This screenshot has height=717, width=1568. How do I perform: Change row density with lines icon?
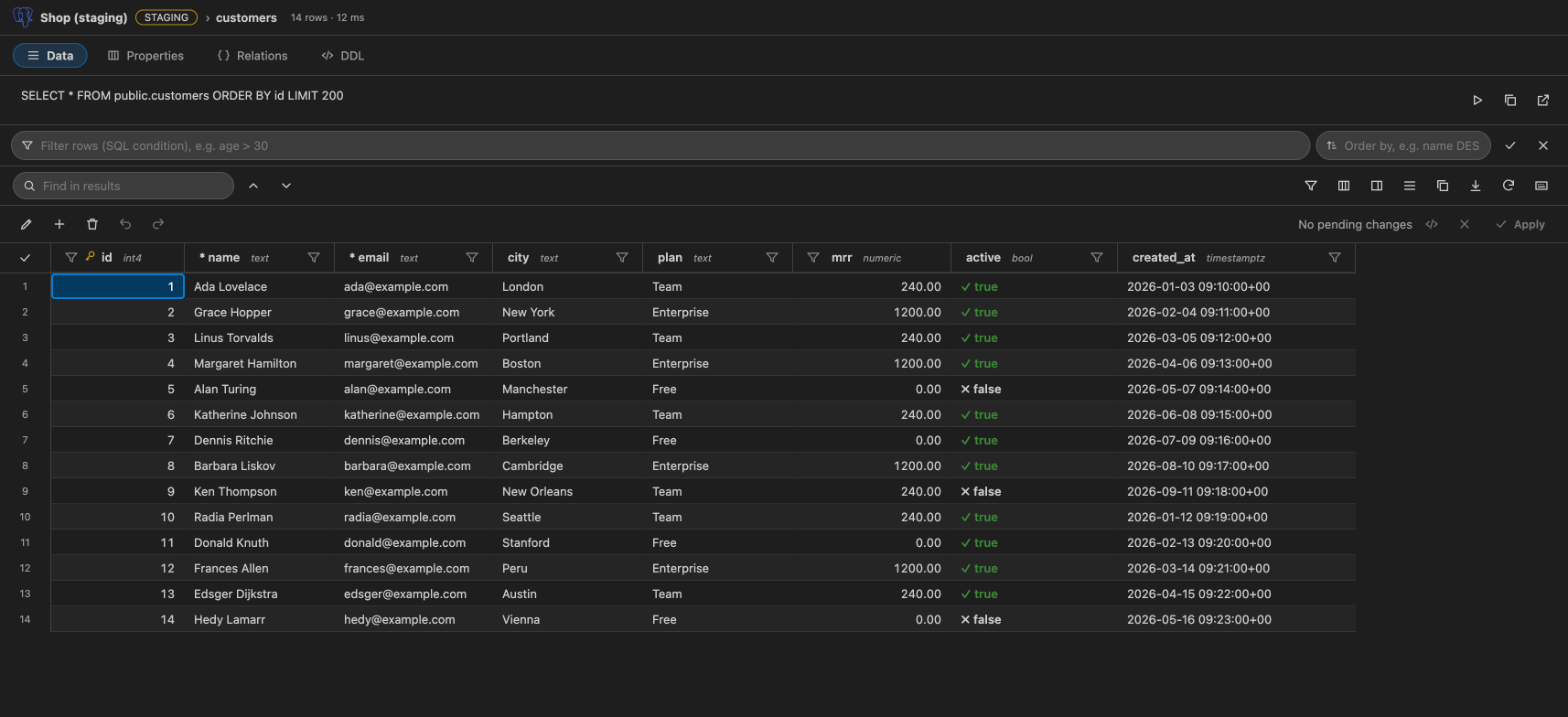pyautogui.click(x=1409, y=186)
